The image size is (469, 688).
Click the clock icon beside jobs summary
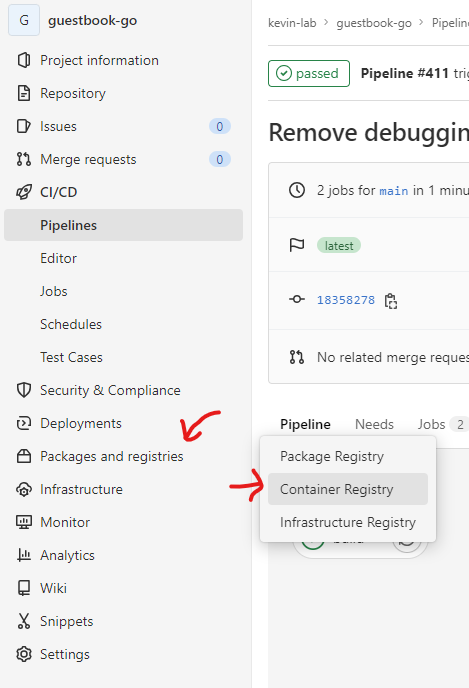point(297,190)
